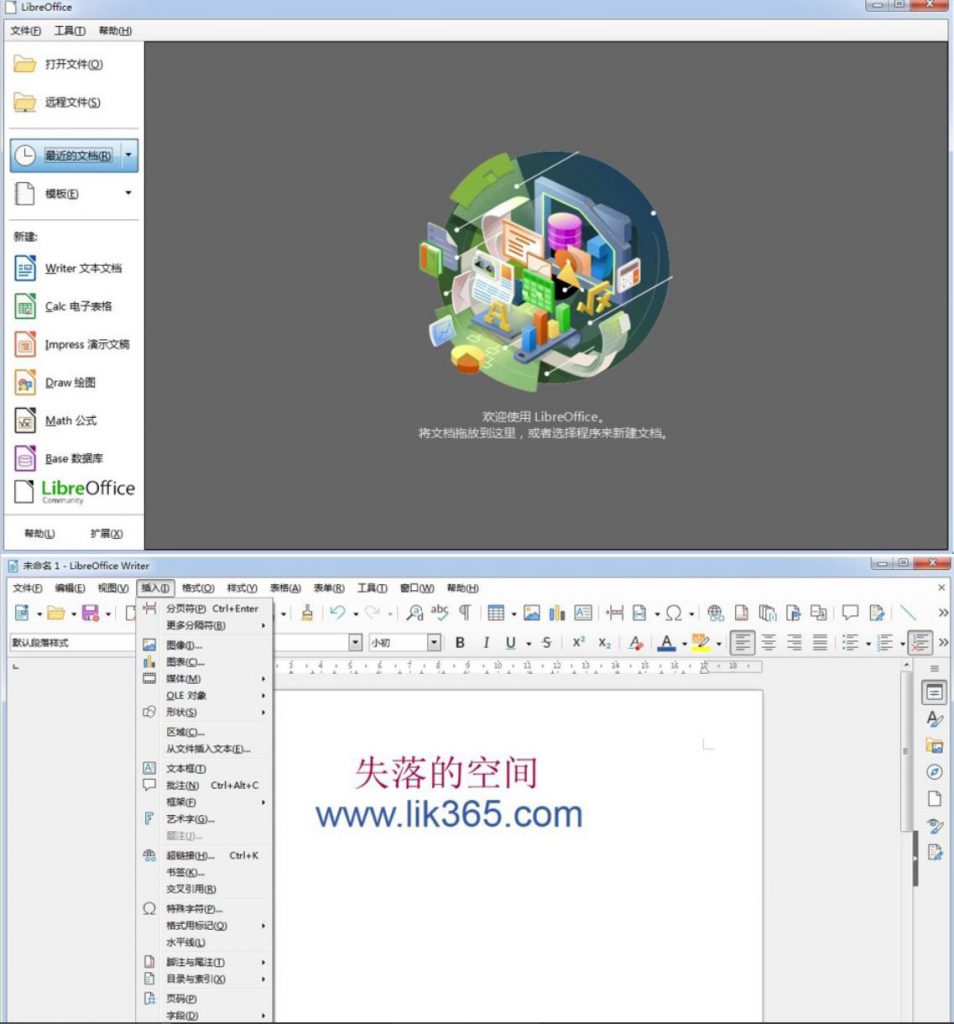Image resolution: width=954 pixels, height=1024 pixels.
Task: Click the highlighting color marker icon
Action: 700,643
